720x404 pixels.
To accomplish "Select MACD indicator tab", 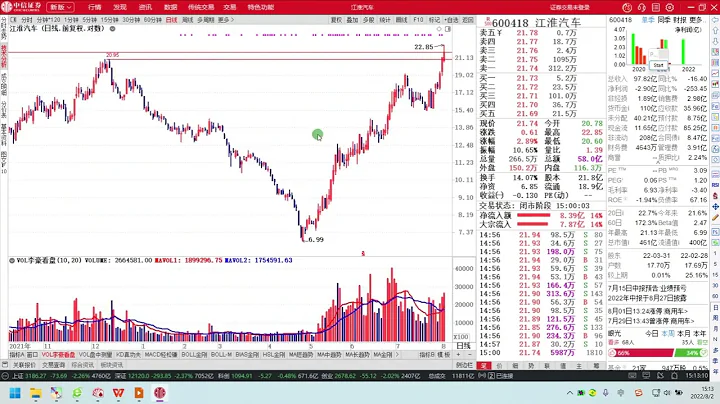I will click(x=161, y=355).
